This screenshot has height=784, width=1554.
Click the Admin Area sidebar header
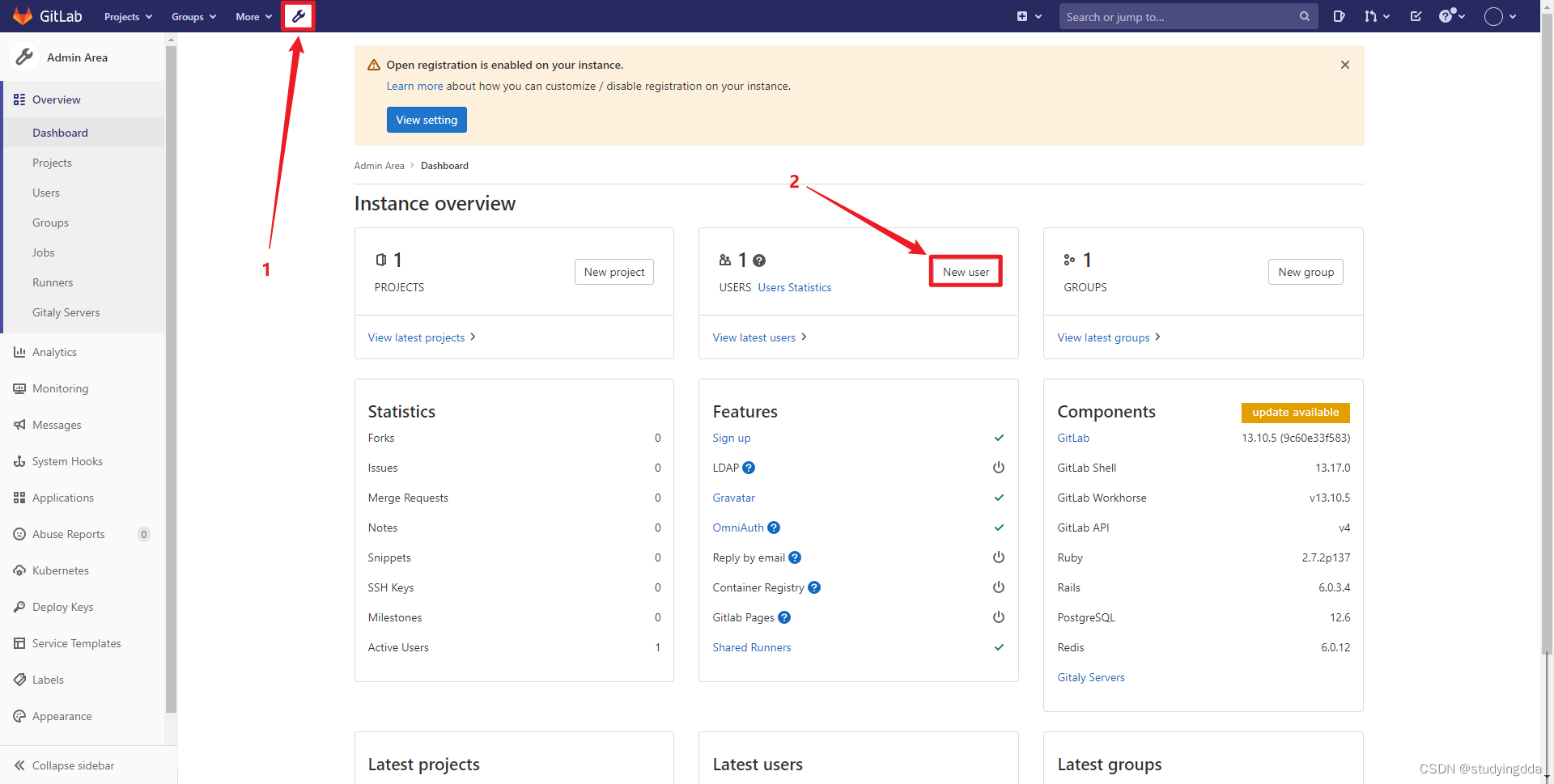pos(83,57)
